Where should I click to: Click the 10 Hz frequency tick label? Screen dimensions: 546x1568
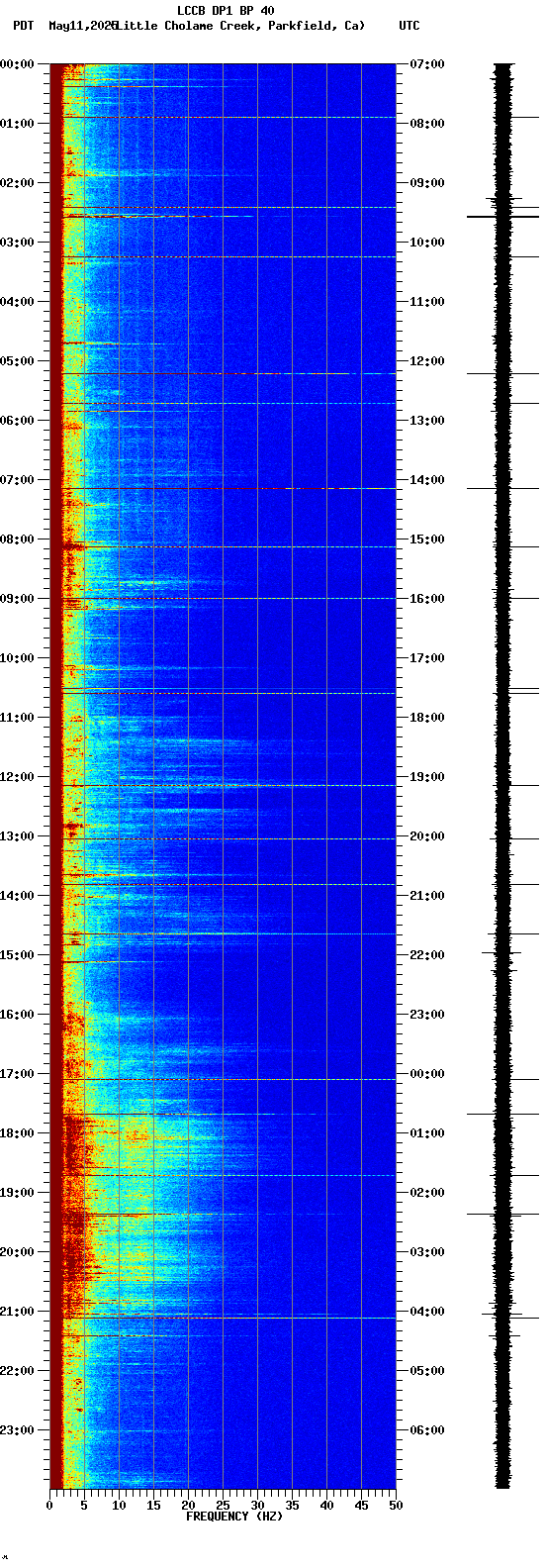119,1506
